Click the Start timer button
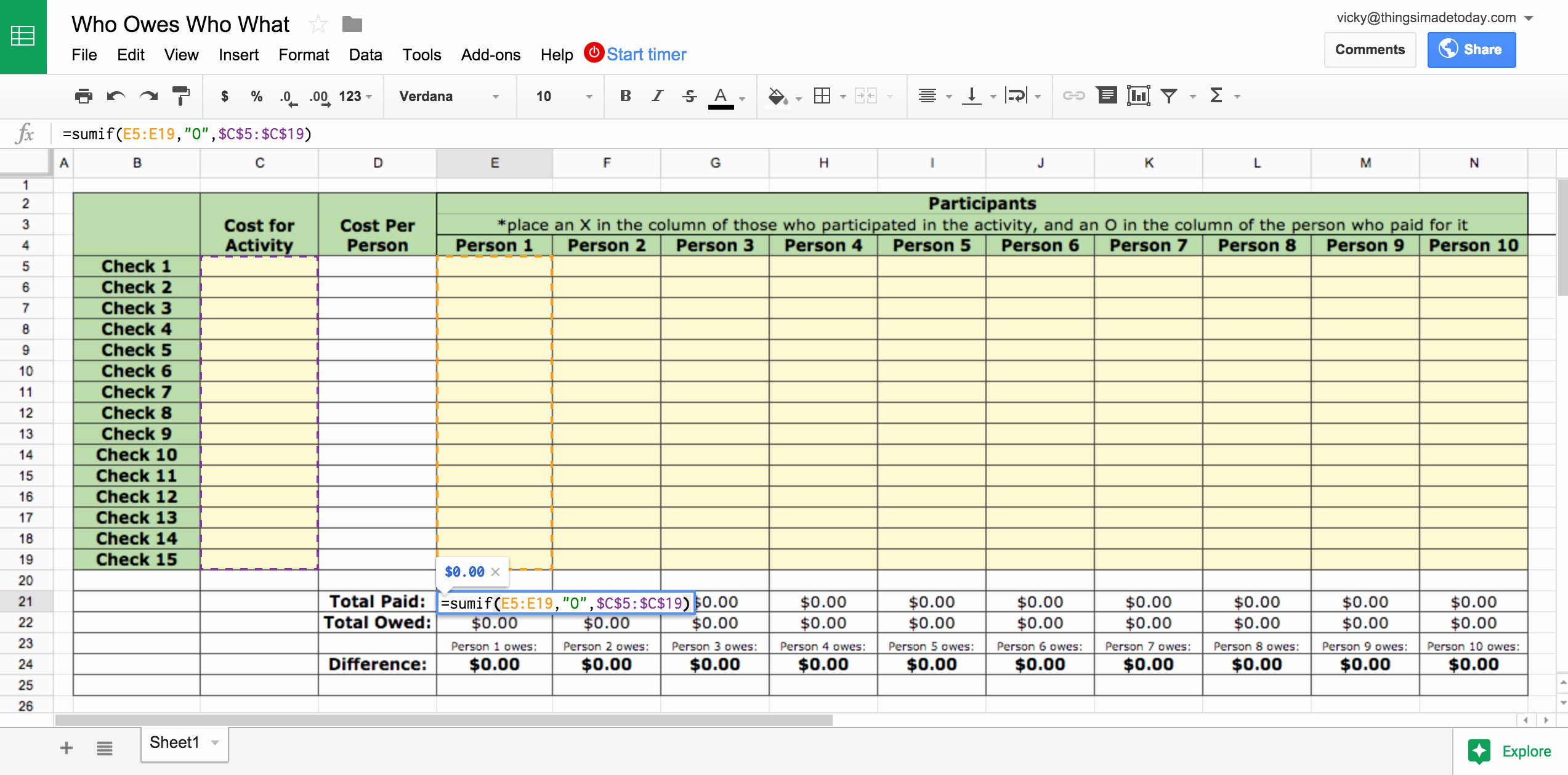The height and width of the screenshot is (775, 1568). point(645,54)
